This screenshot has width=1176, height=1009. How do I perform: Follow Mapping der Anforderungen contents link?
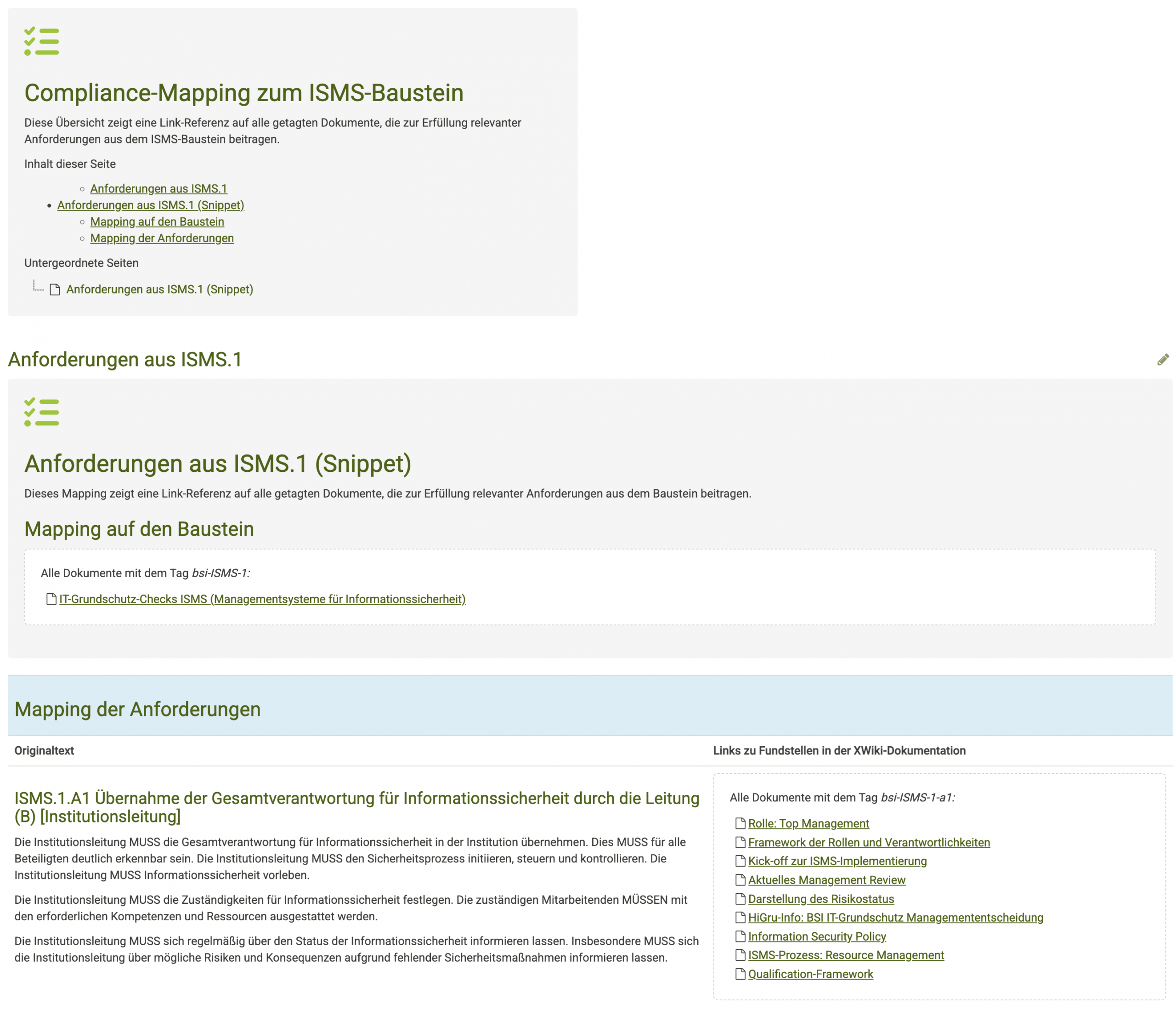[x=162, y=238]
